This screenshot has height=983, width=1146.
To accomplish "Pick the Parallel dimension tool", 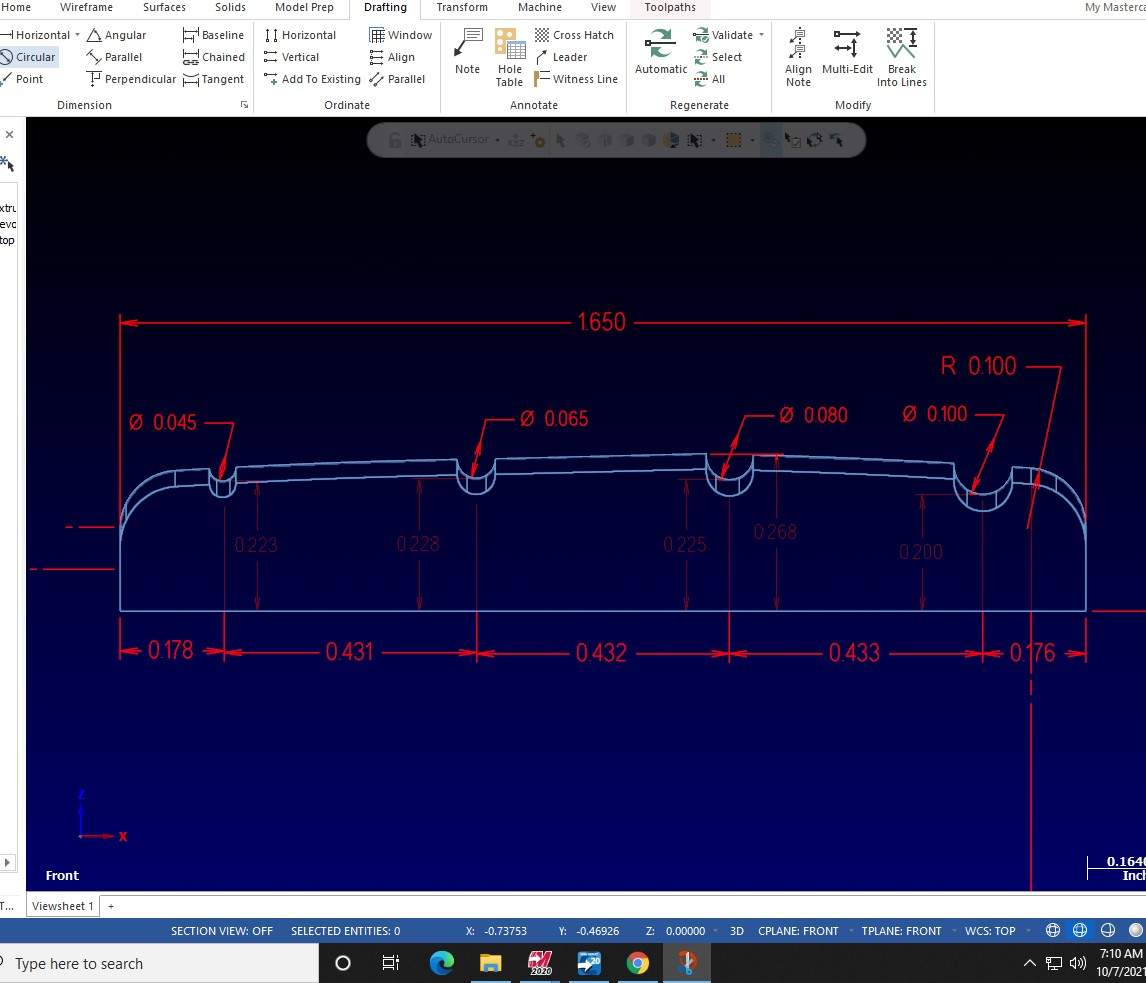I will pos(114,57).
